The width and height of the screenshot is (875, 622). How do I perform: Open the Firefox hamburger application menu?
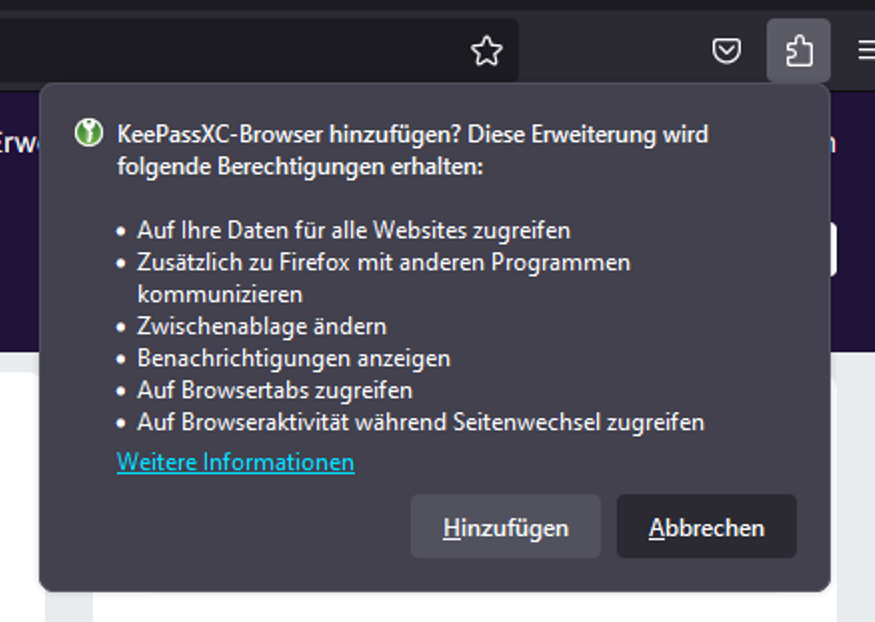coord(867,51)
